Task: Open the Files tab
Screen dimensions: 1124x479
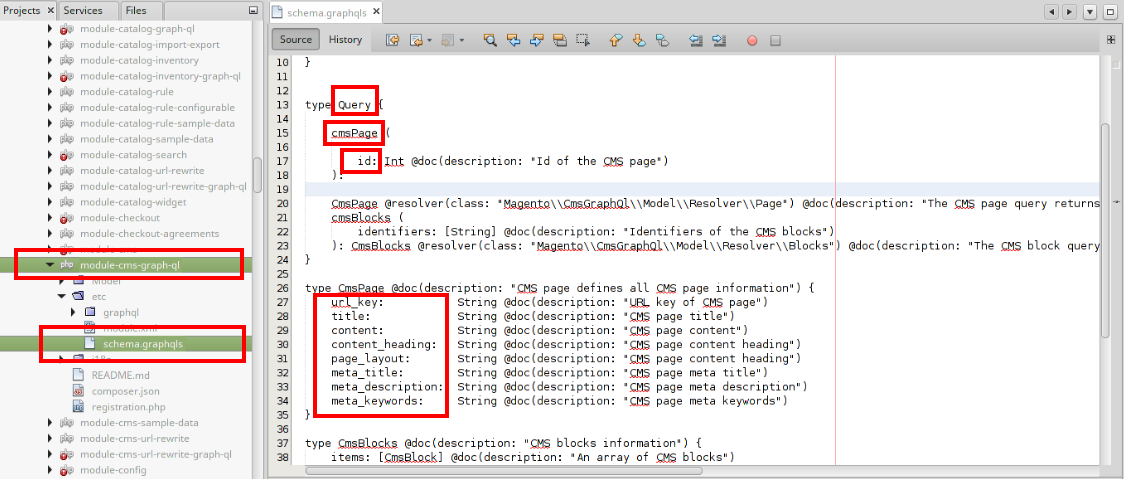Action: (x=136, y=10)
